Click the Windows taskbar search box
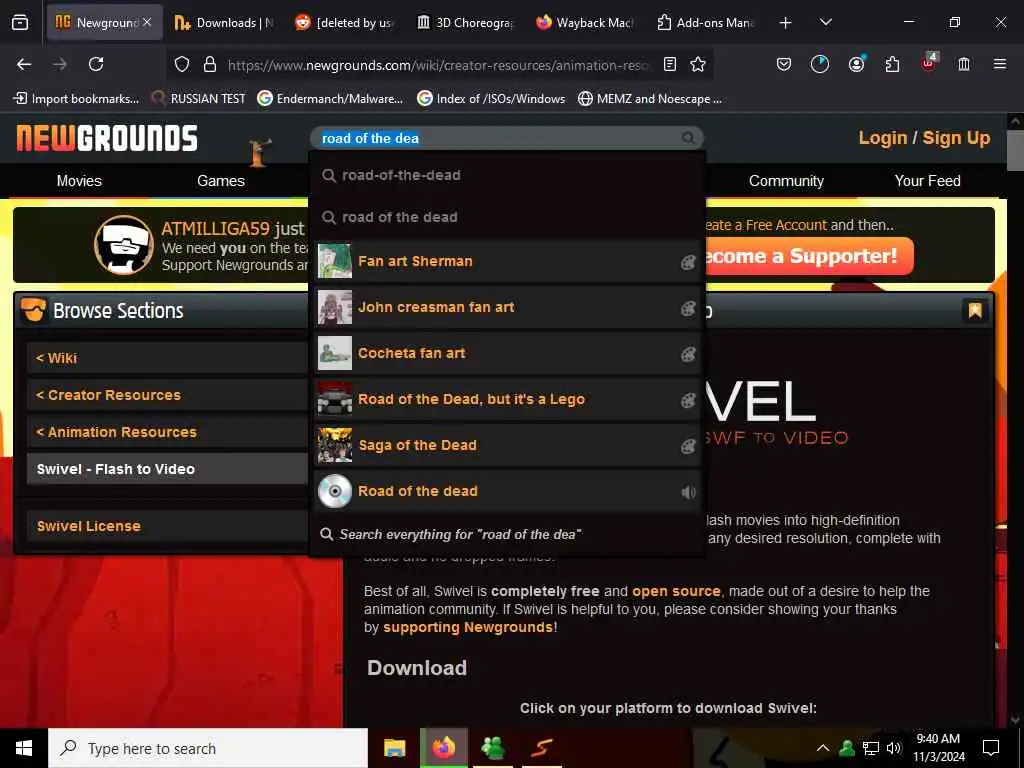Image resolution: width=1024 pixels, height=768 pixels. coord(208,748)
